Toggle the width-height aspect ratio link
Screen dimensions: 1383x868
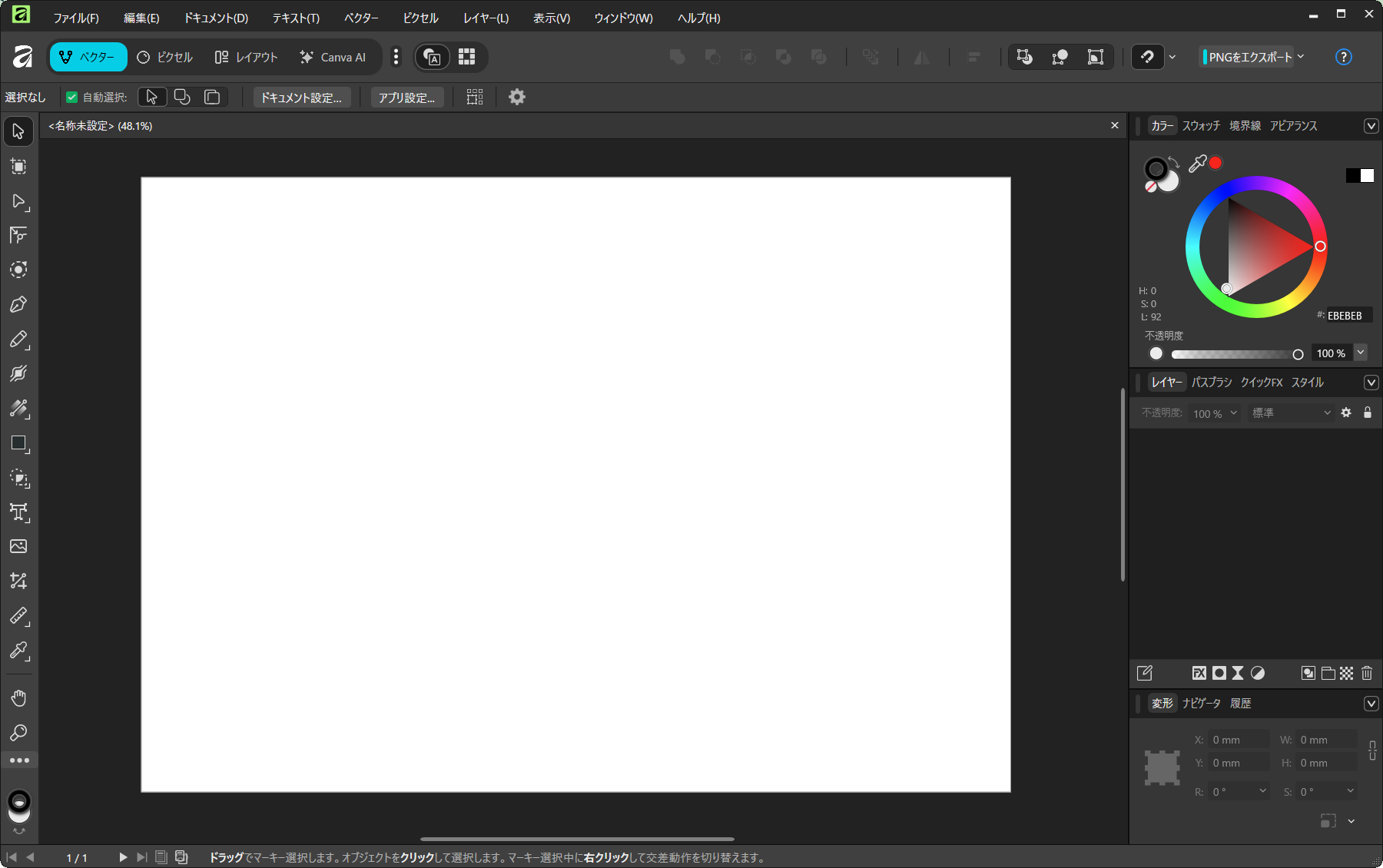(x=1372, y=750)
